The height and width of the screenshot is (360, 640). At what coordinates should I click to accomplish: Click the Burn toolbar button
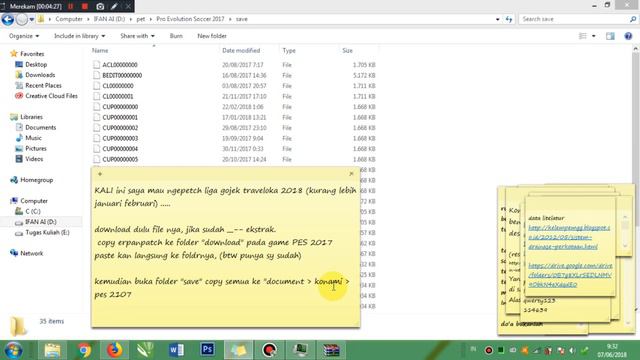pos(176,36)
